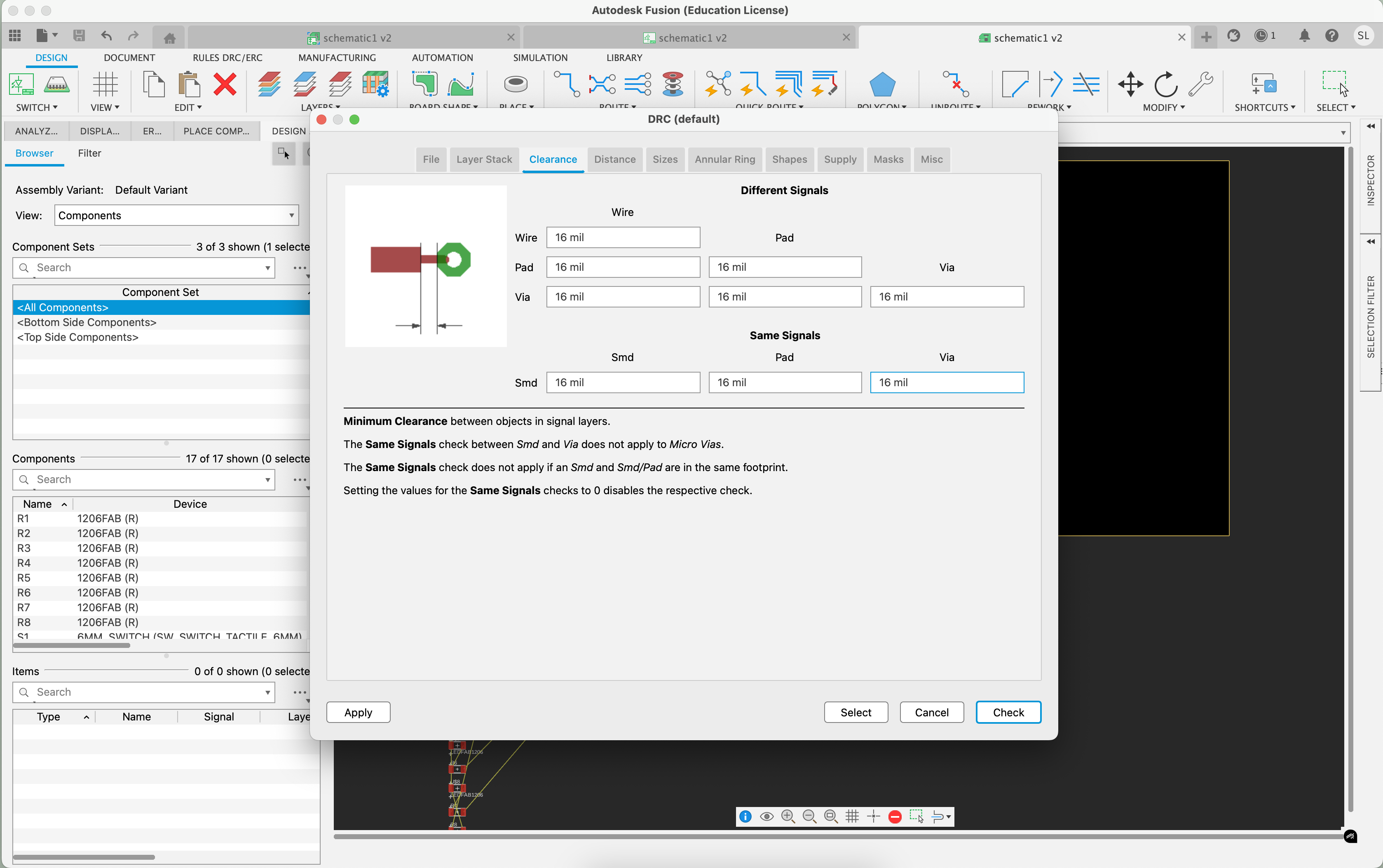Click the Cancel button in DRC dialog
Image resolution: width=1383 pixels, height=868 pixels.
click(931, 713)
